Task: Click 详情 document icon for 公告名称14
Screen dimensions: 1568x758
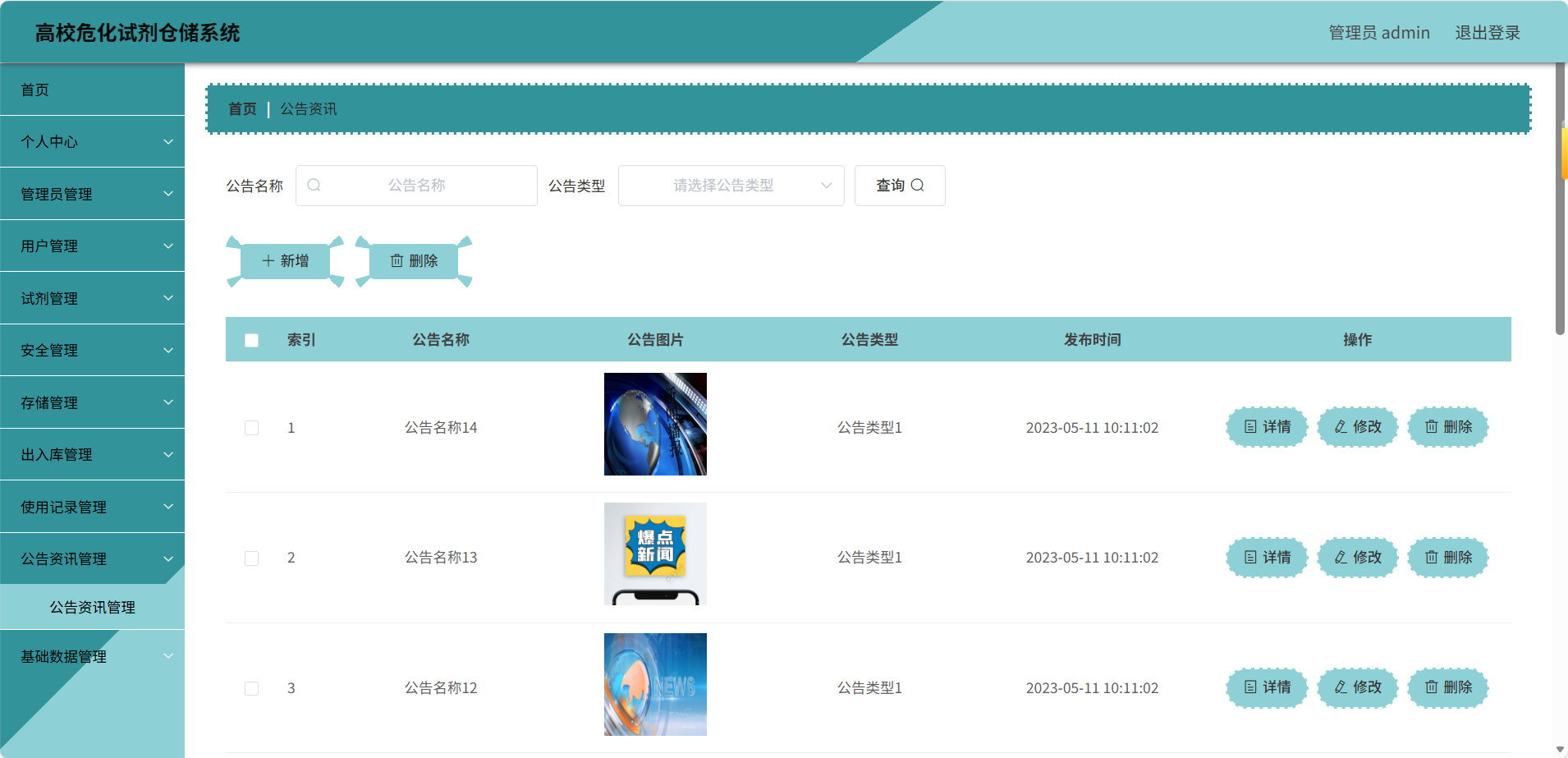Action: pyautogui.click(x=1250, y=427)
